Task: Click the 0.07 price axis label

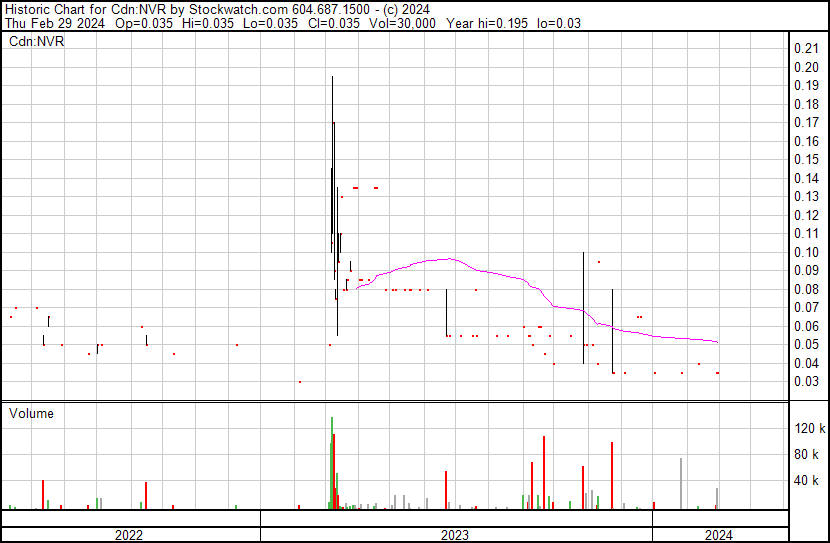Action: pos(806,307)
